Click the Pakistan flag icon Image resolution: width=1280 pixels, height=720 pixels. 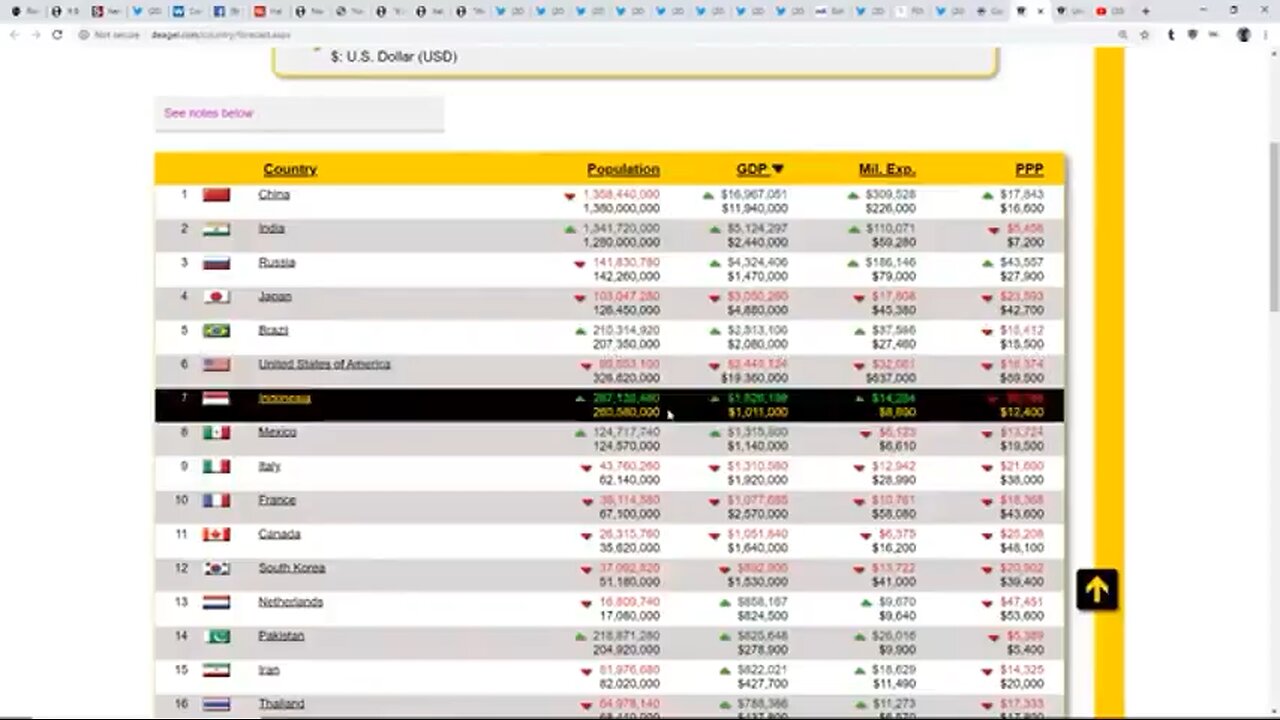[x=216, y=637]
